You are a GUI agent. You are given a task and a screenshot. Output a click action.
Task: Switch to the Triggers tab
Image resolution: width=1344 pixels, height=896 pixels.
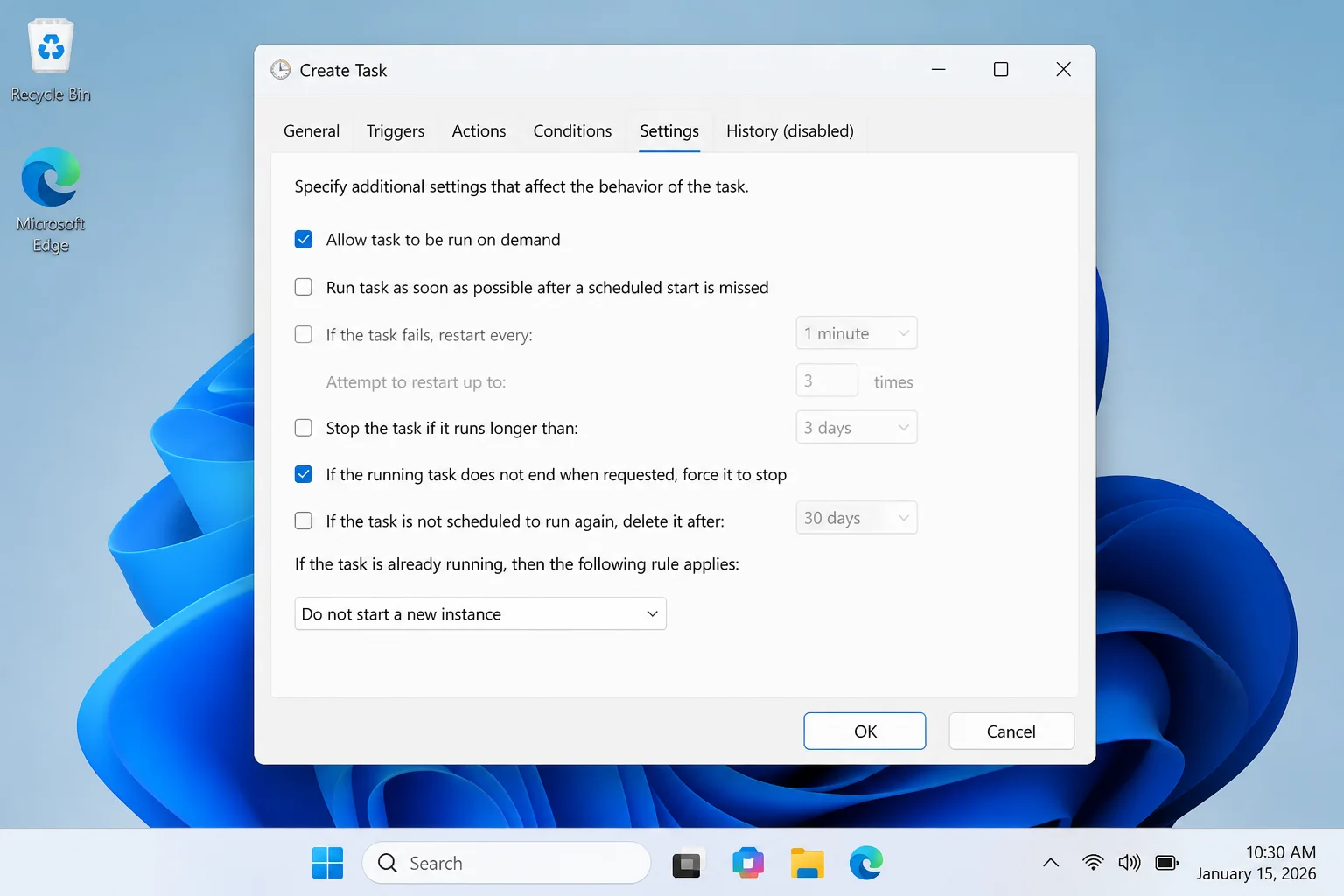[395, 130]
